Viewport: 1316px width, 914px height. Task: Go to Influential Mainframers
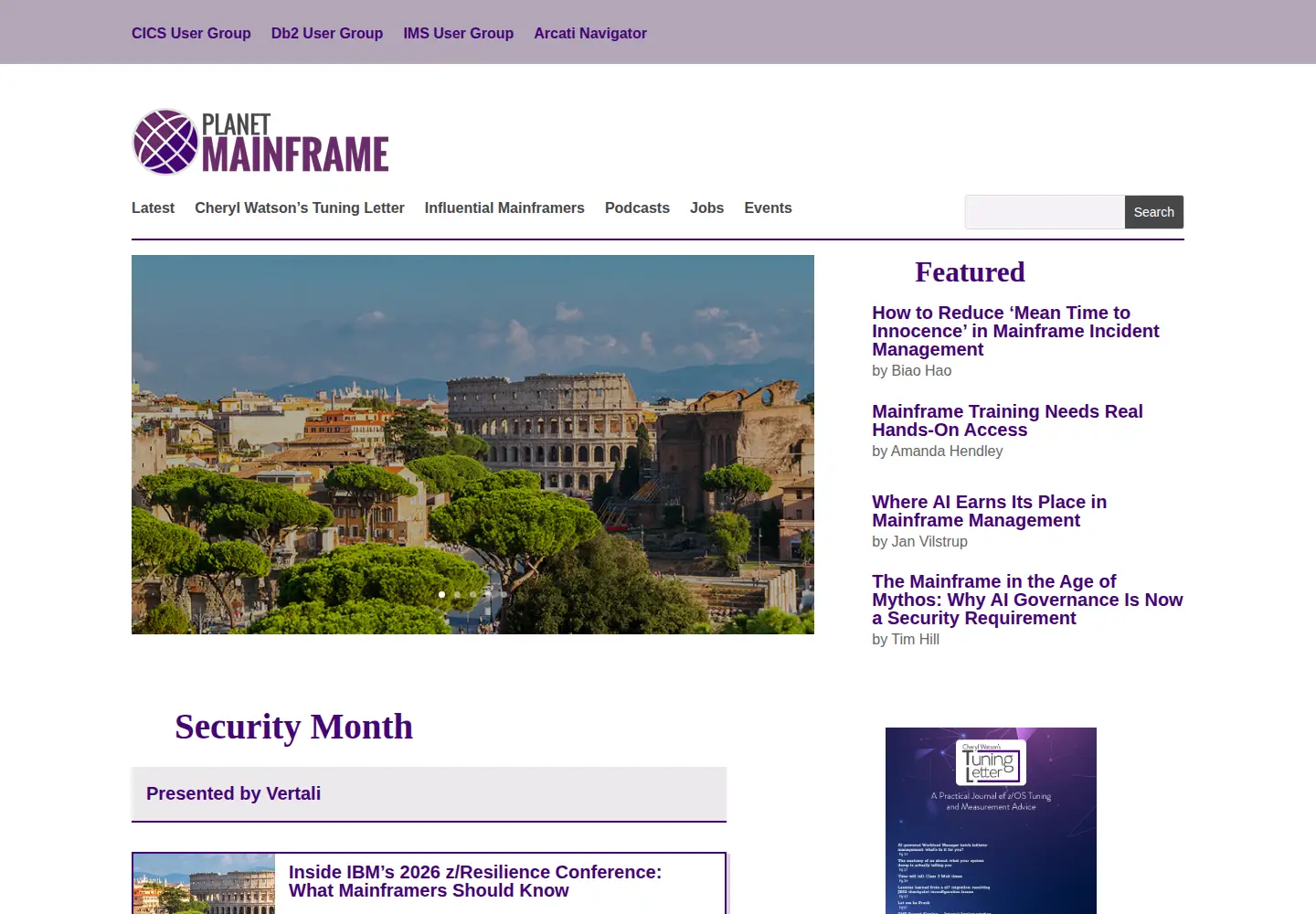[504, 208]
